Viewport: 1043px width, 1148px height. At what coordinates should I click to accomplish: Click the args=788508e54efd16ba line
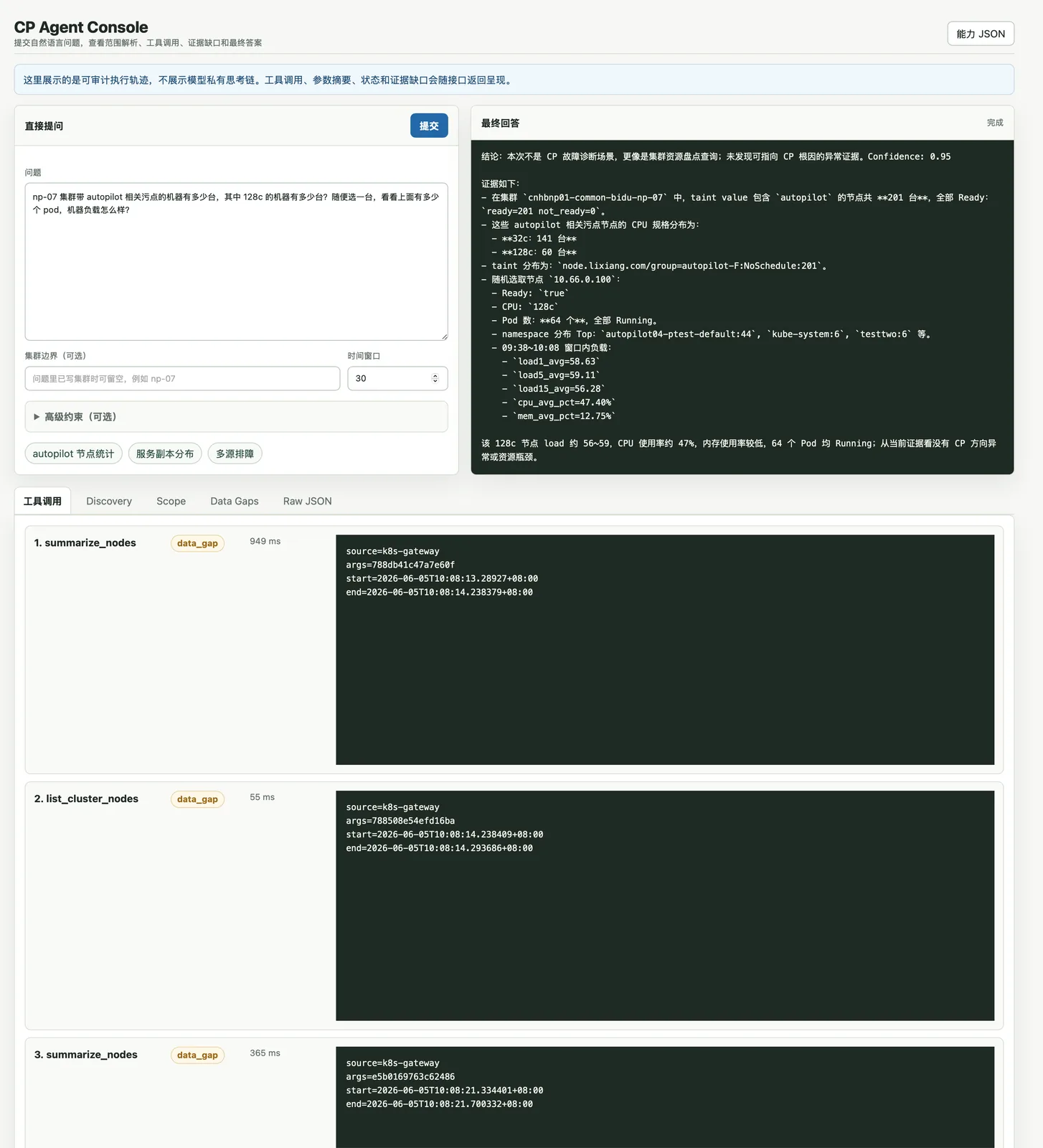400,821
